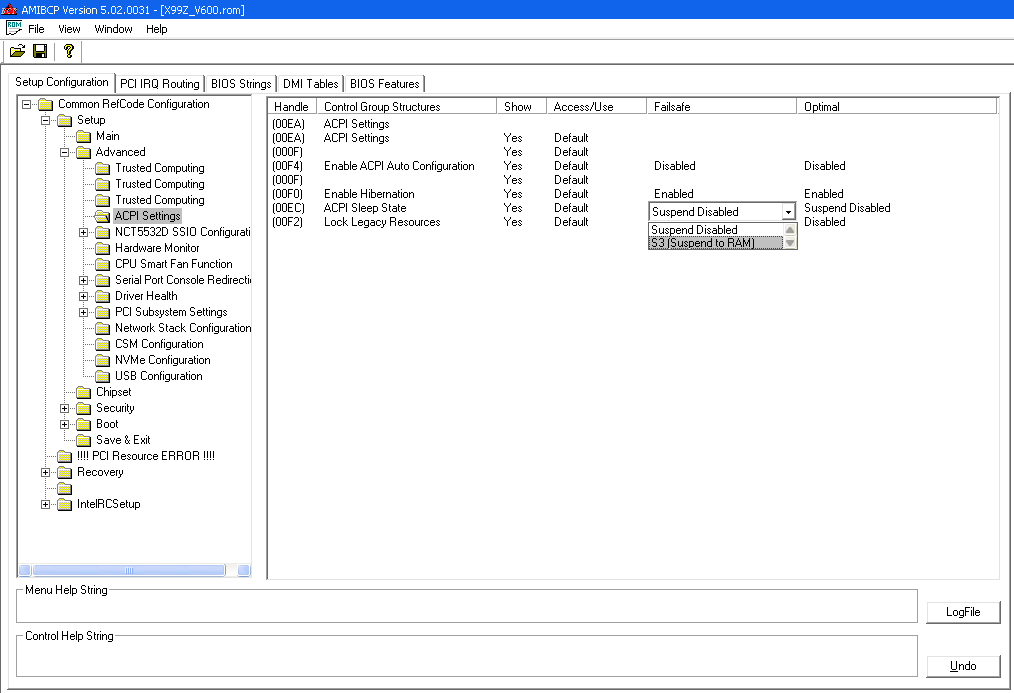Open the Window menu
The width and height of the screenshot is (1014, 693).
112,29
